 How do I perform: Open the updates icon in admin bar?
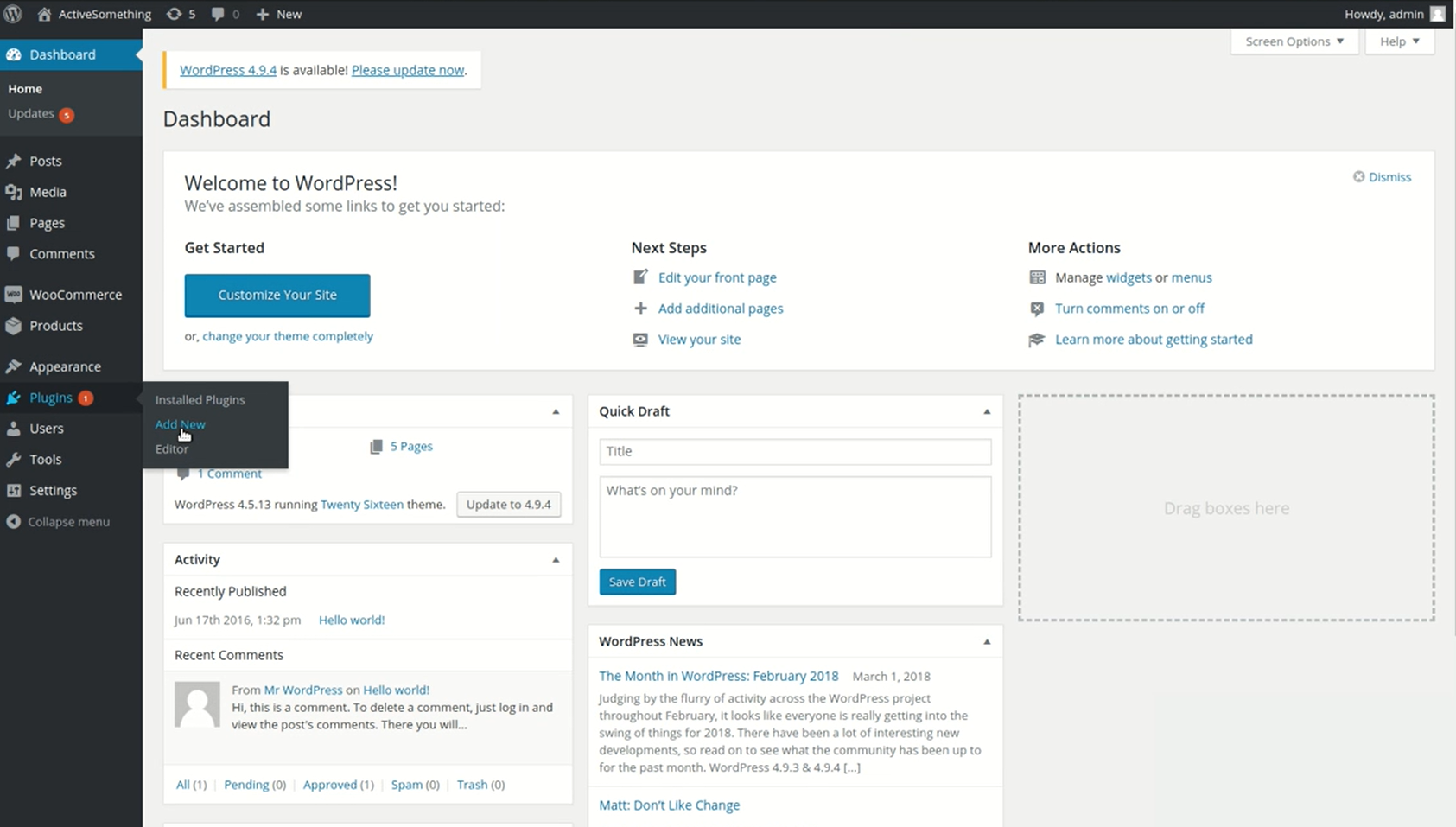[x=175, y=14]
